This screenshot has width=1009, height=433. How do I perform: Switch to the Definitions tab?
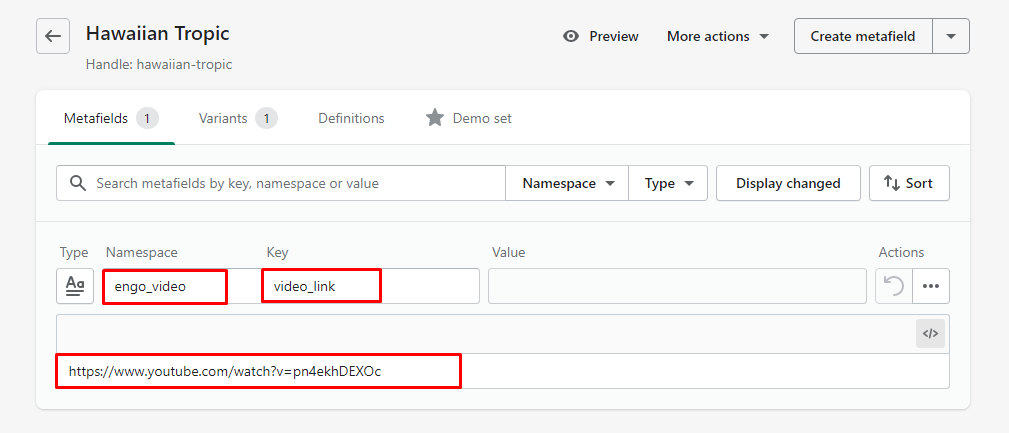pos(351,118)
